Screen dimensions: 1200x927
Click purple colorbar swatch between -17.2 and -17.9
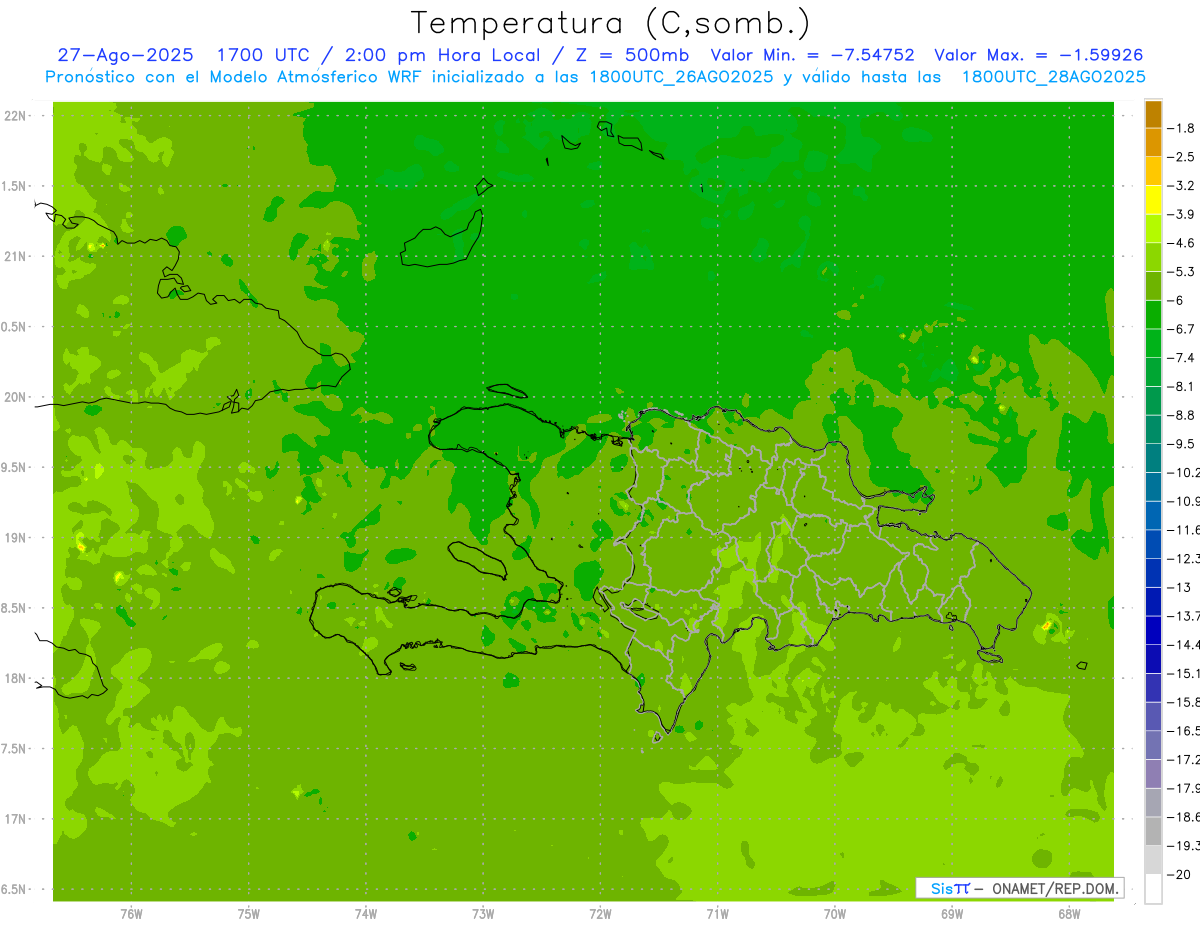click(x=1153, y=774)
